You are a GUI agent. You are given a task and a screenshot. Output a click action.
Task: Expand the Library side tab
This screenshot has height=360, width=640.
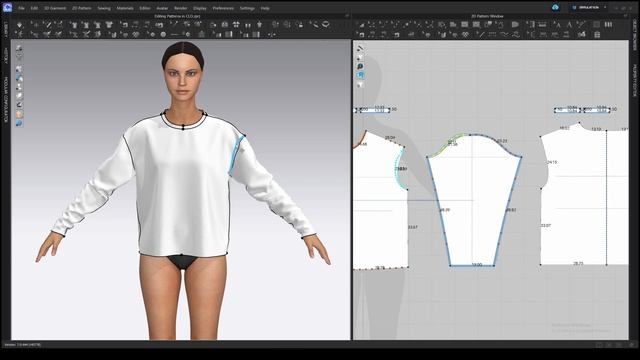point(6,30)
